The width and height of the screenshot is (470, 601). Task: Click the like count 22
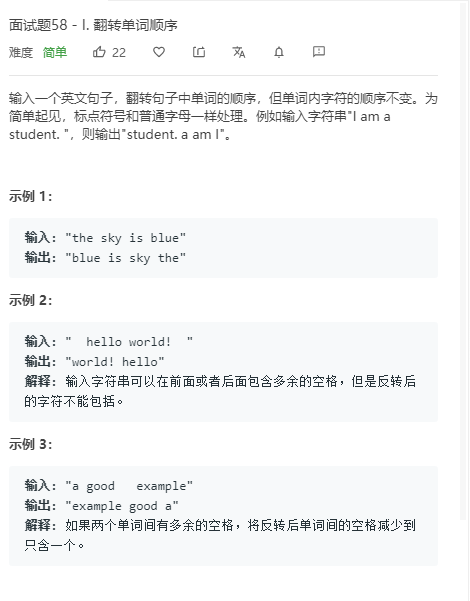(119, 53)
